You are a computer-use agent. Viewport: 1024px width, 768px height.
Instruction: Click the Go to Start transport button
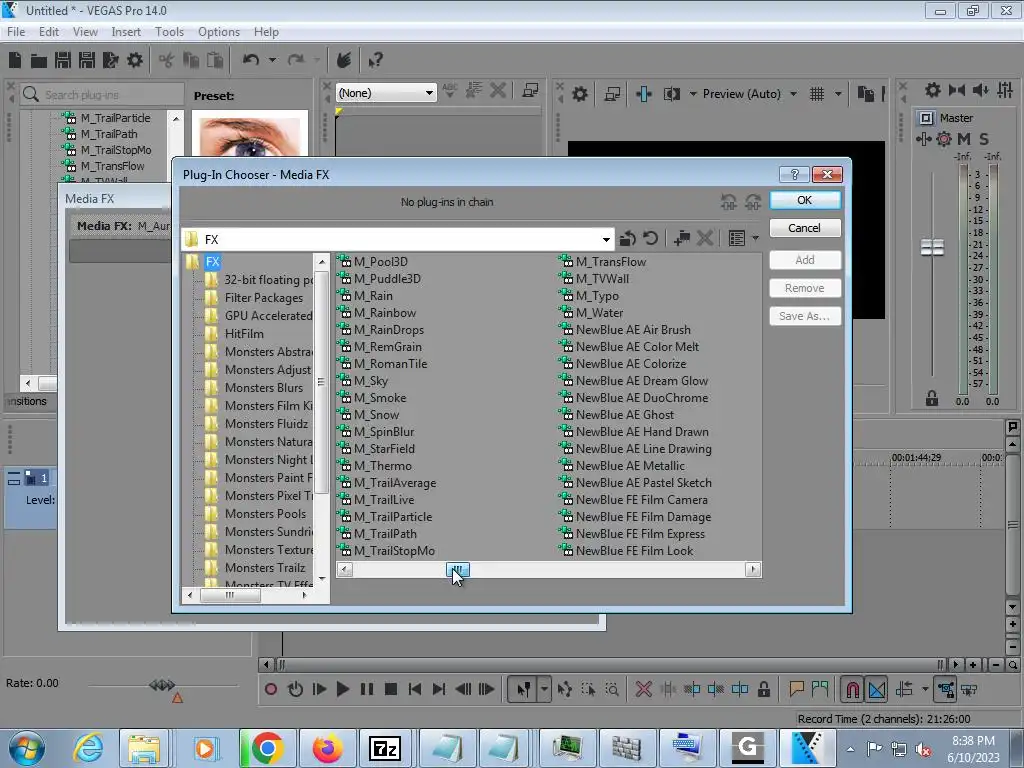pyautogui.click(x=415, y=689)
